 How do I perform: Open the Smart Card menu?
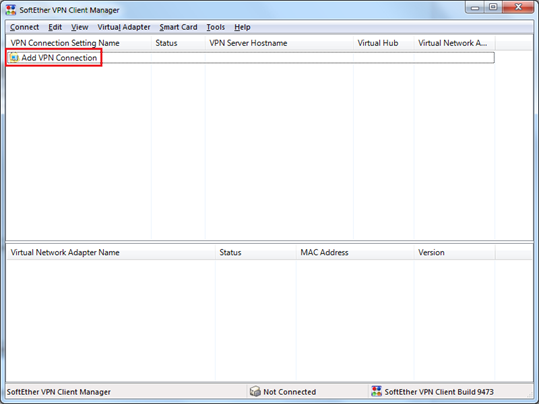coord(178,27)
